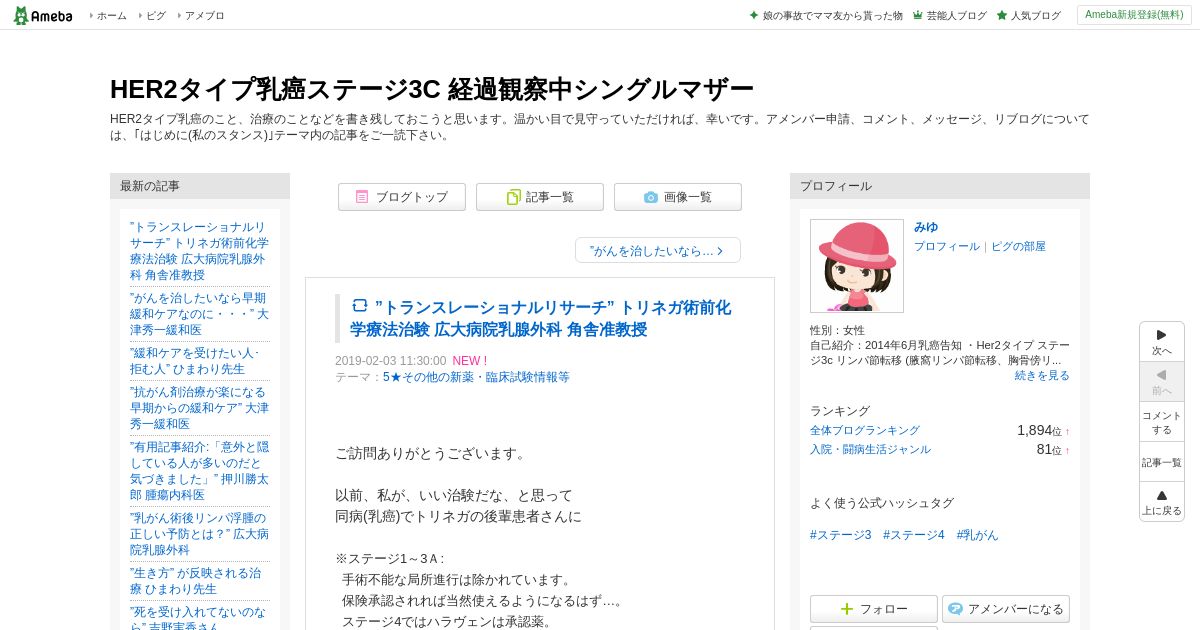
Task: Click the chevron in the "がんを治したいなら…" button
Action: (720, 251)
